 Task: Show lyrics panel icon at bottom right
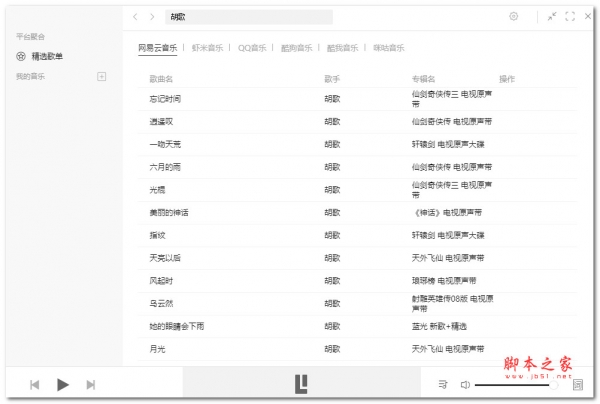tap(577, 384)
